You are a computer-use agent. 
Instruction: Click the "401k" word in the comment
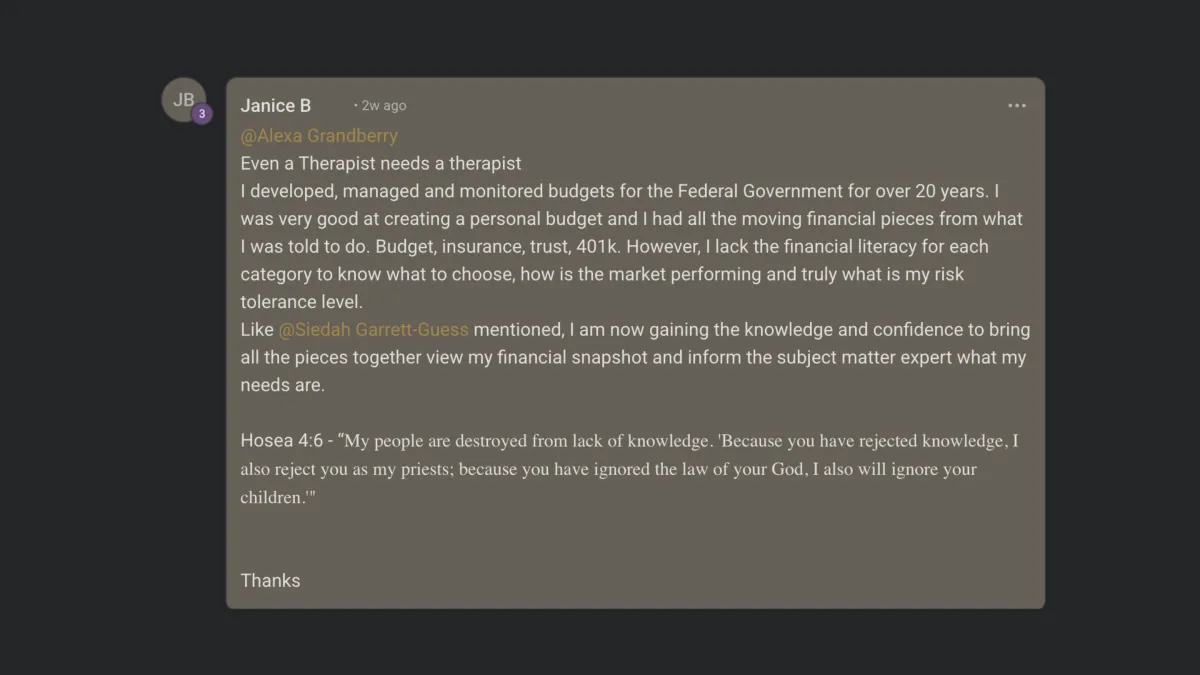600,246
